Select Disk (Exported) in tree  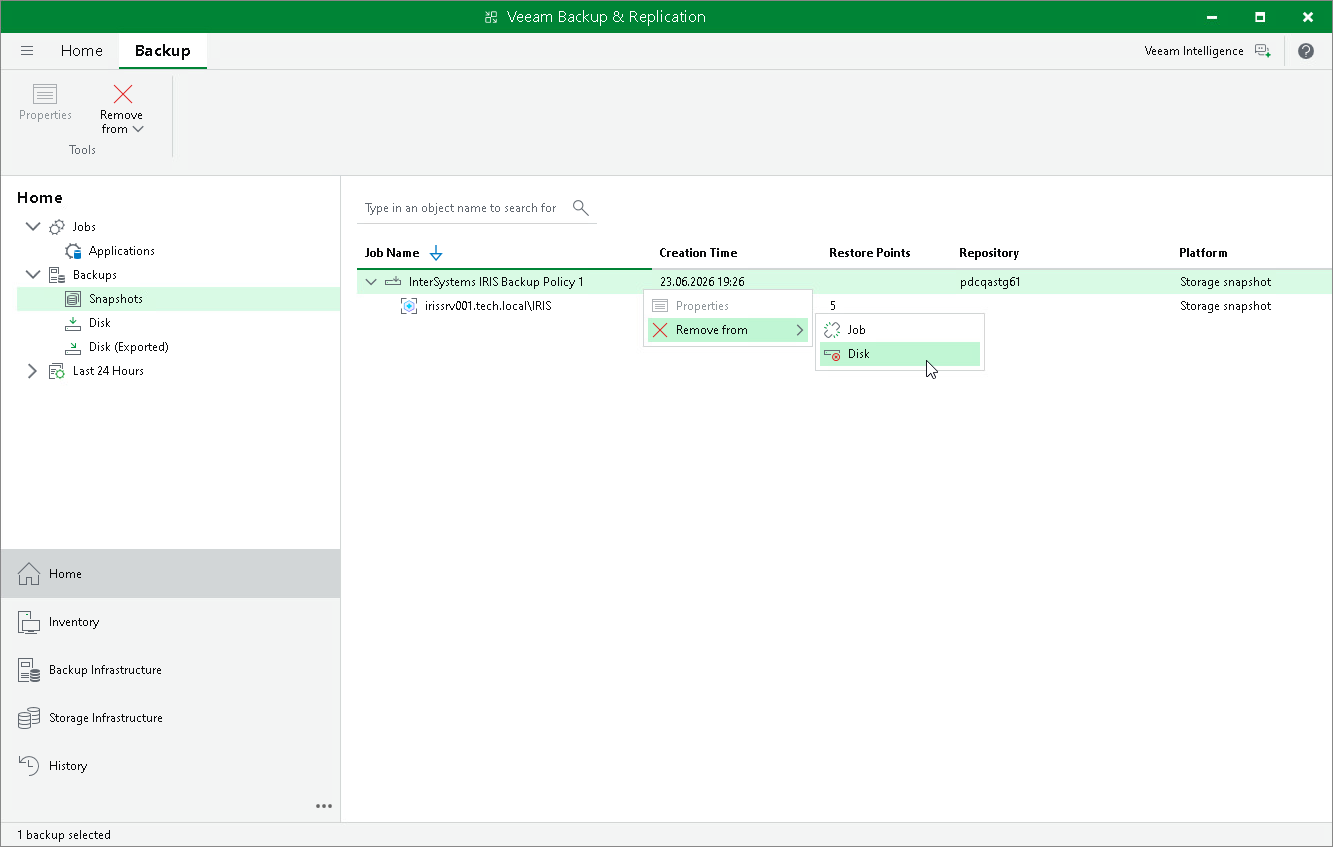point(128,347)
